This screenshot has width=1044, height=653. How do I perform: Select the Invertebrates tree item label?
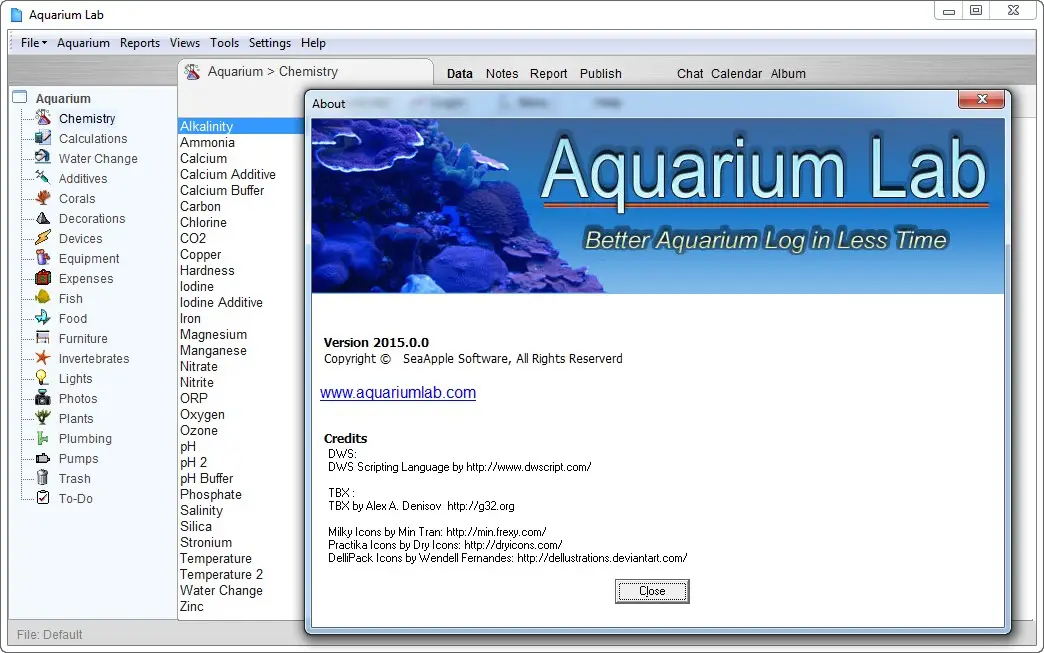pyautogui.click(x=94, y=358)
